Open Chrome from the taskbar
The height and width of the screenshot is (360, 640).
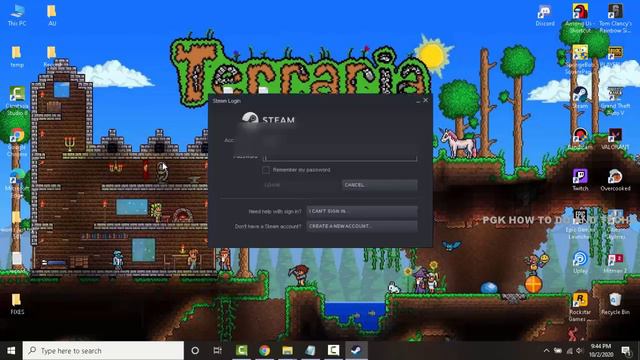[x=264, y=350]
